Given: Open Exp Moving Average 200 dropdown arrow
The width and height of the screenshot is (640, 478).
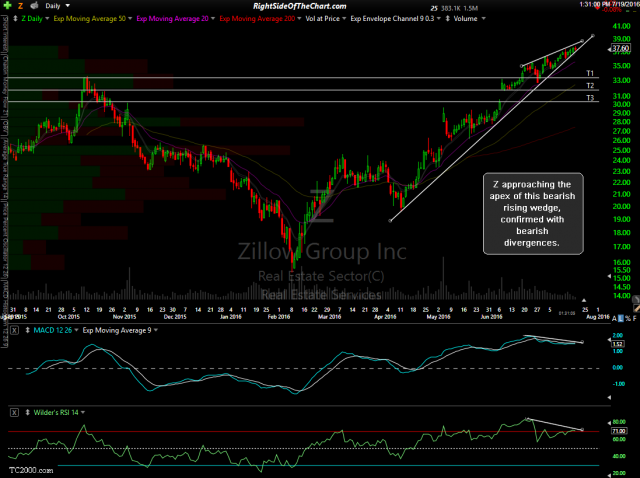Looking at the screenshot, I should coord(299,18).
